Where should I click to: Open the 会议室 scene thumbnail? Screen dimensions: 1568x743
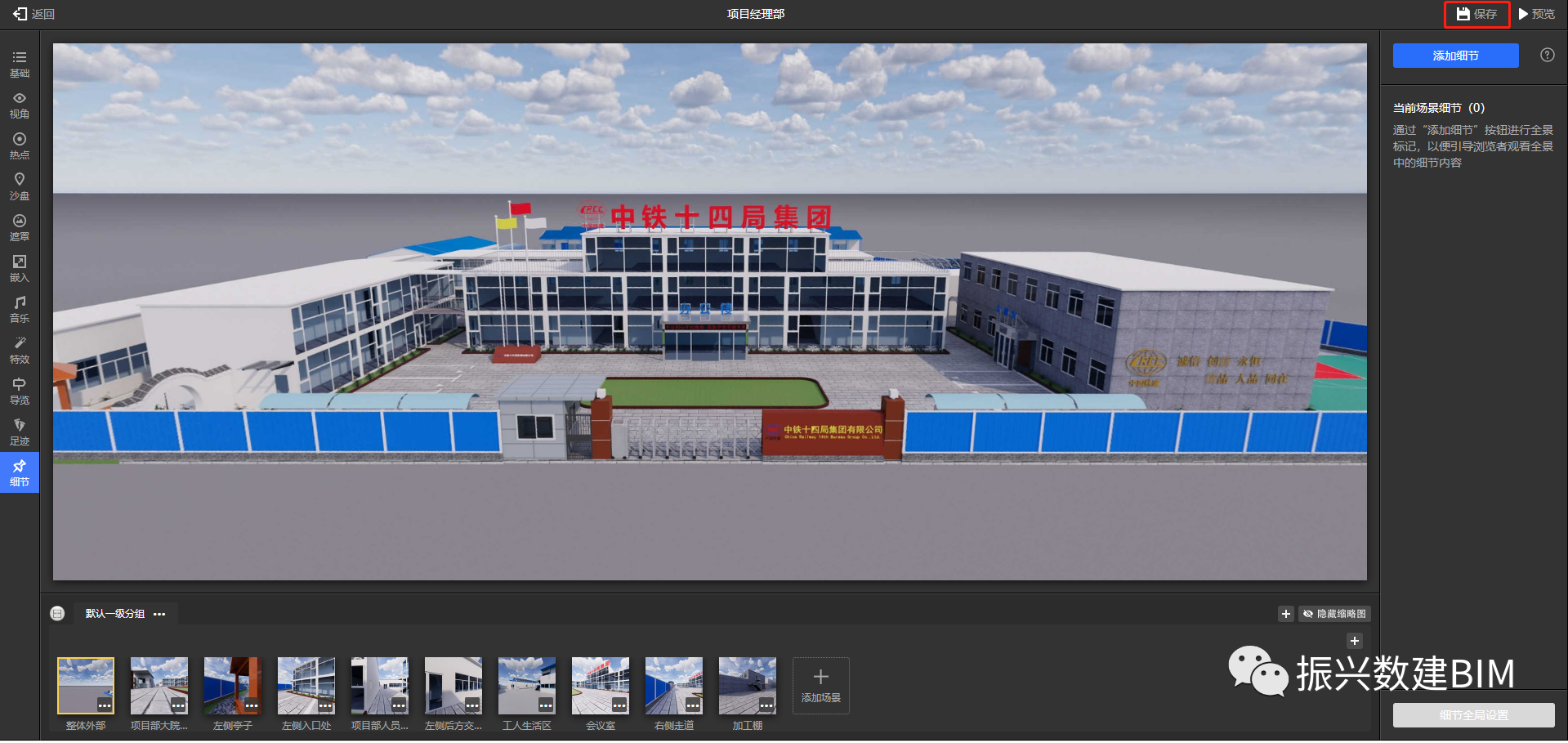601,686
